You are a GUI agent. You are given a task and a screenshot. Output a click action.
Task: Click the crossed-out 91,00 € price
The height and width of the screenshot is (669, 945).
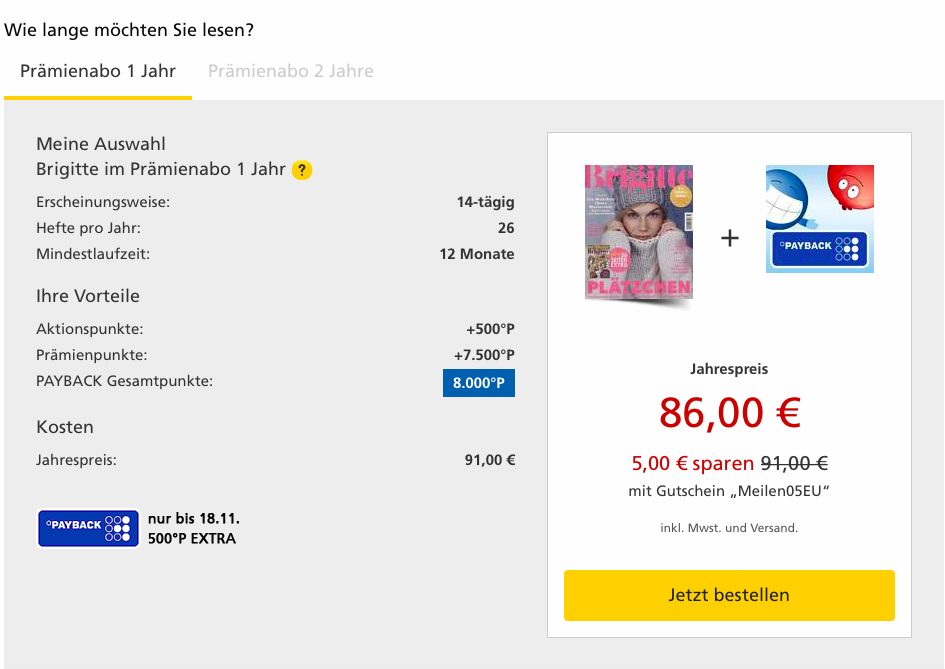coord(794,463)
